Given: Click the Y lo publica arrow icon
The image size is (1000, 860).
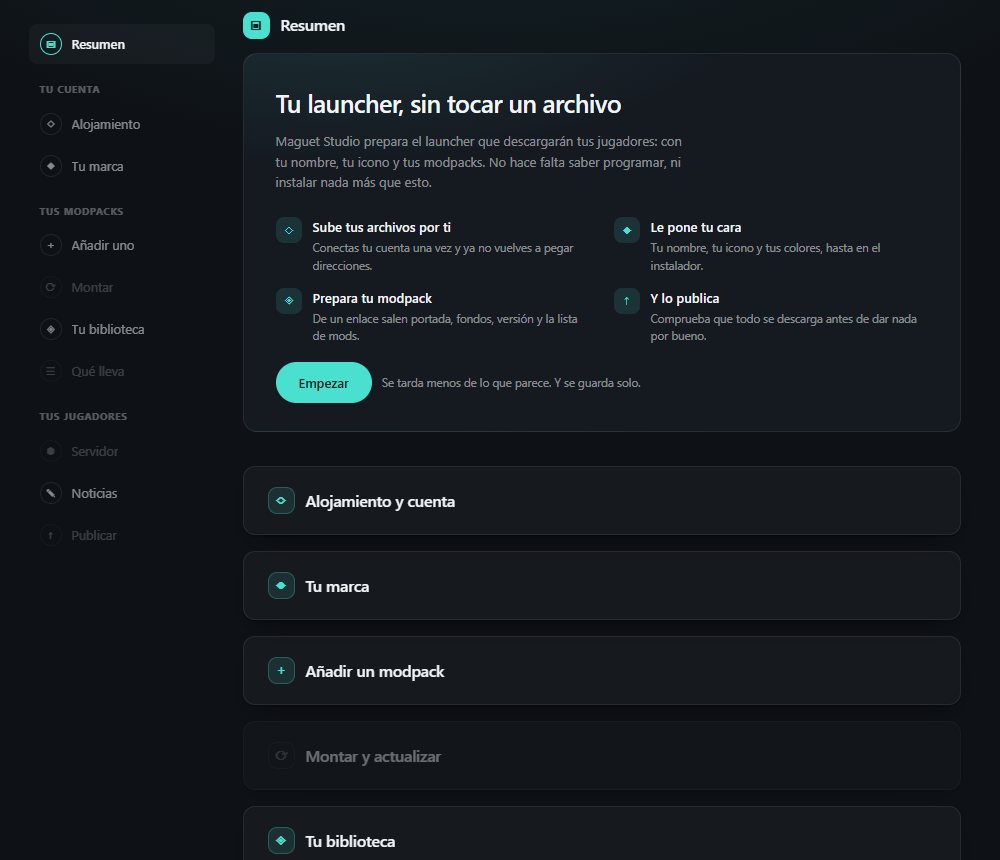Looking at the screenshot, I should pos(627,300).
